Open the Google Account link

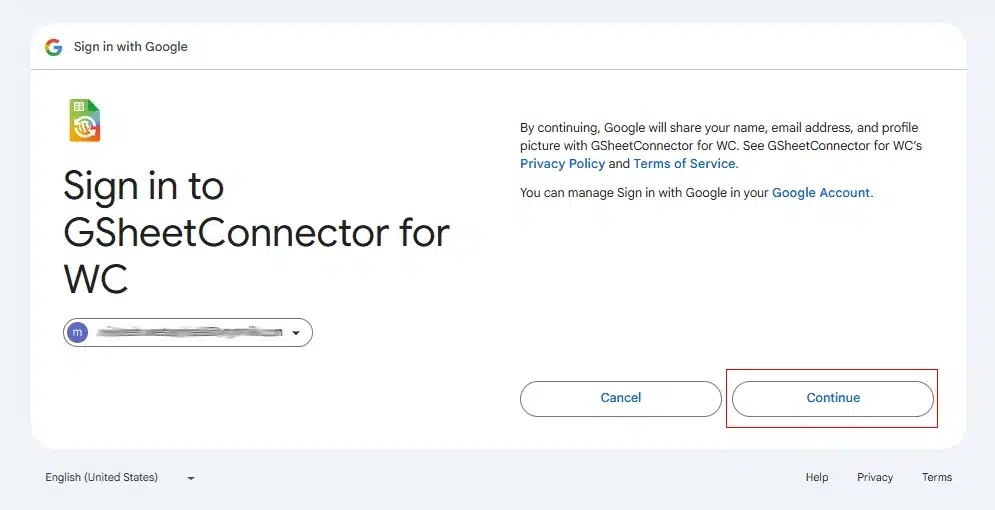coord(821,193)
